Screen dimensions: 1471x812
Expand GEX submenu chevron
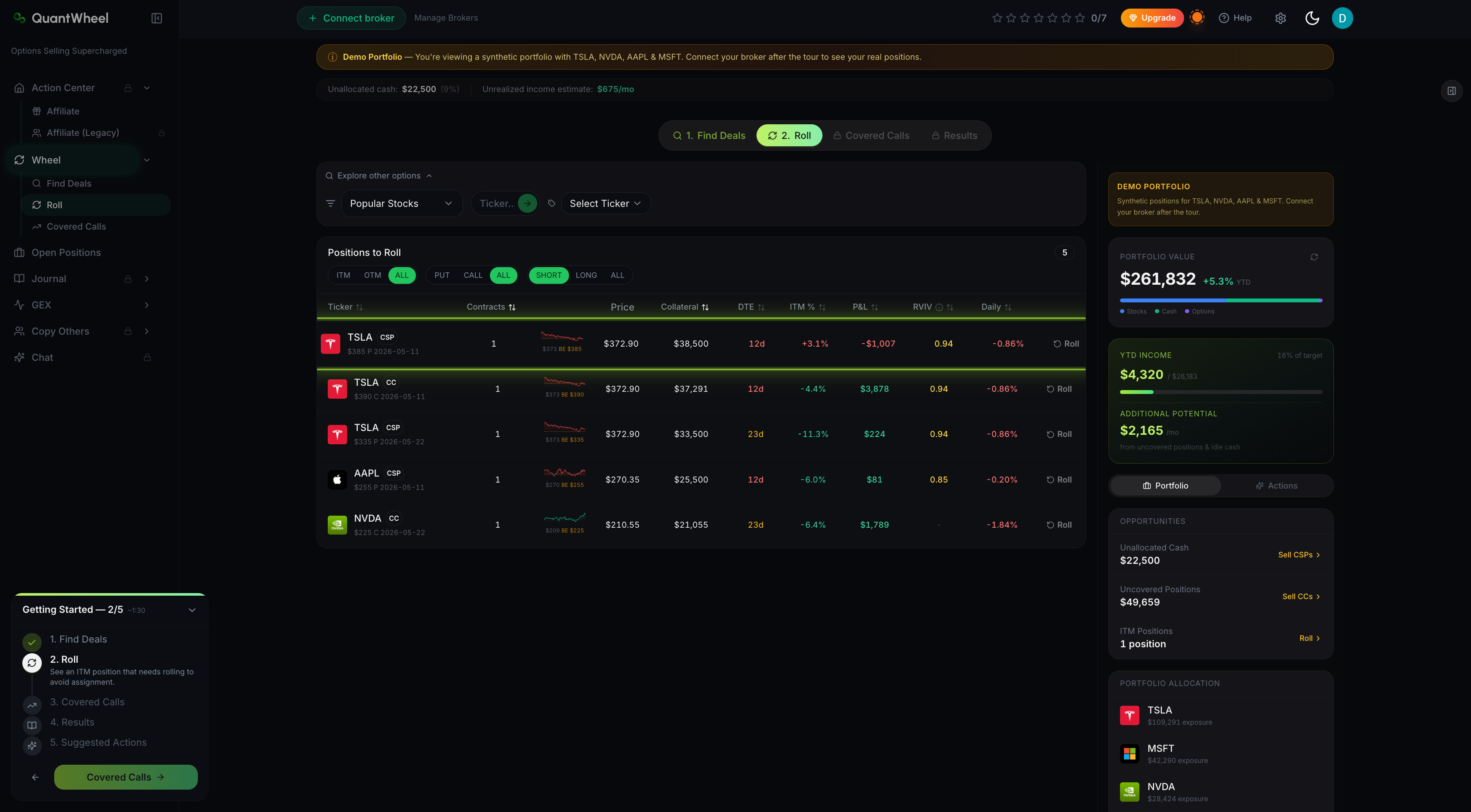[147, 305]
